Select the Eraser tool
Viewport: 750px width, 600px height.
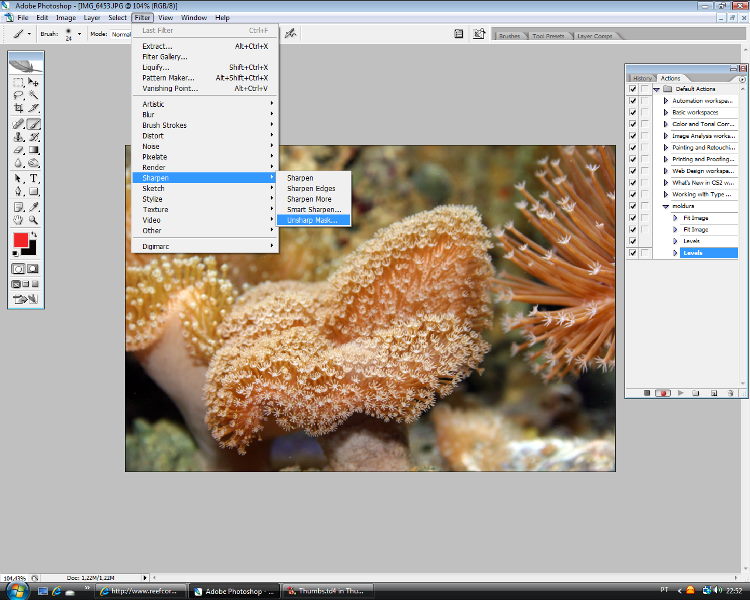tap(18, 150)
